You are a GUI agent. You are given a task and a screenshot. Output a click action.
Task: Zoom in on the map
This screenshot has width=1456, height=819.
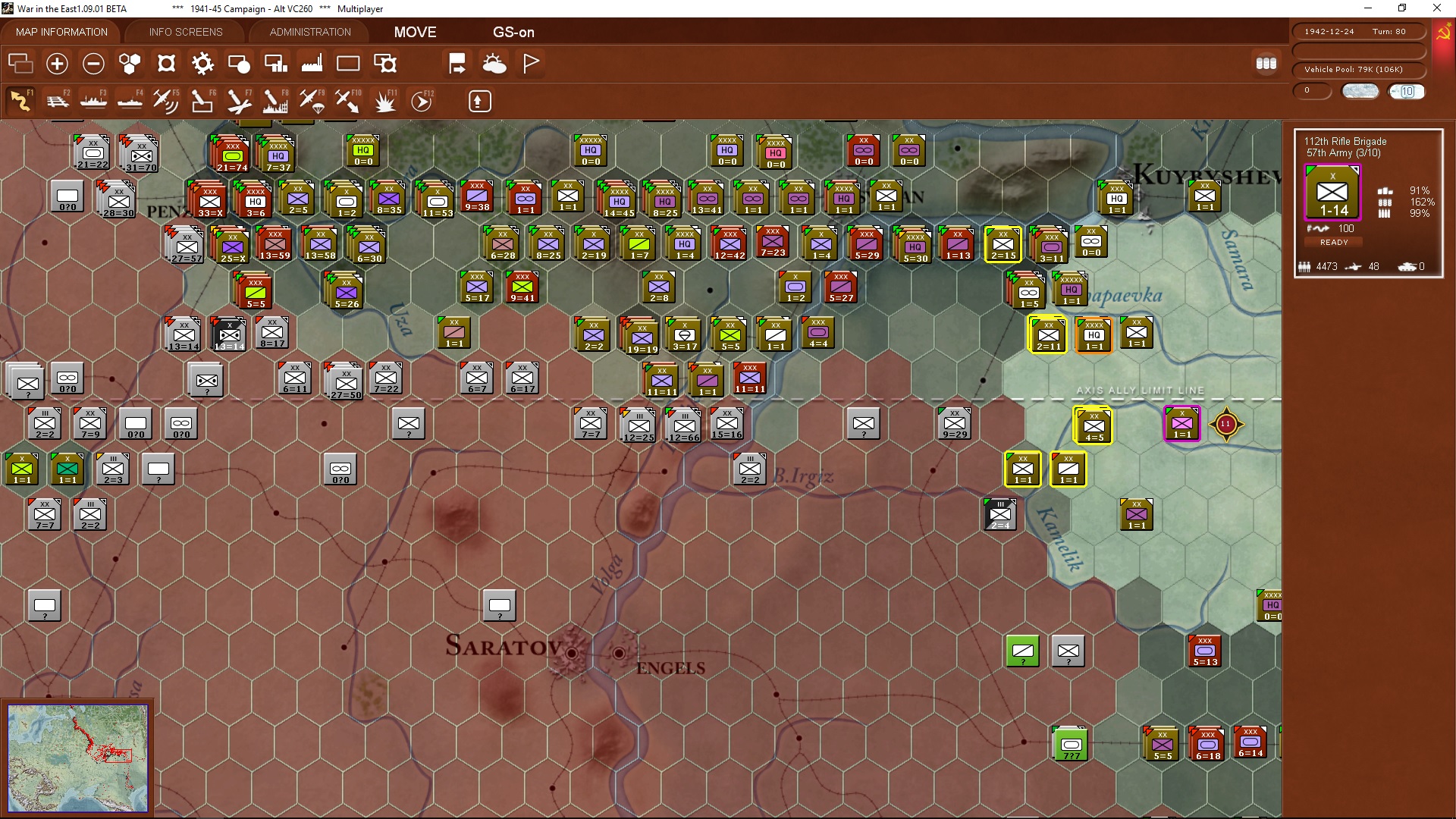coord(57,64)
